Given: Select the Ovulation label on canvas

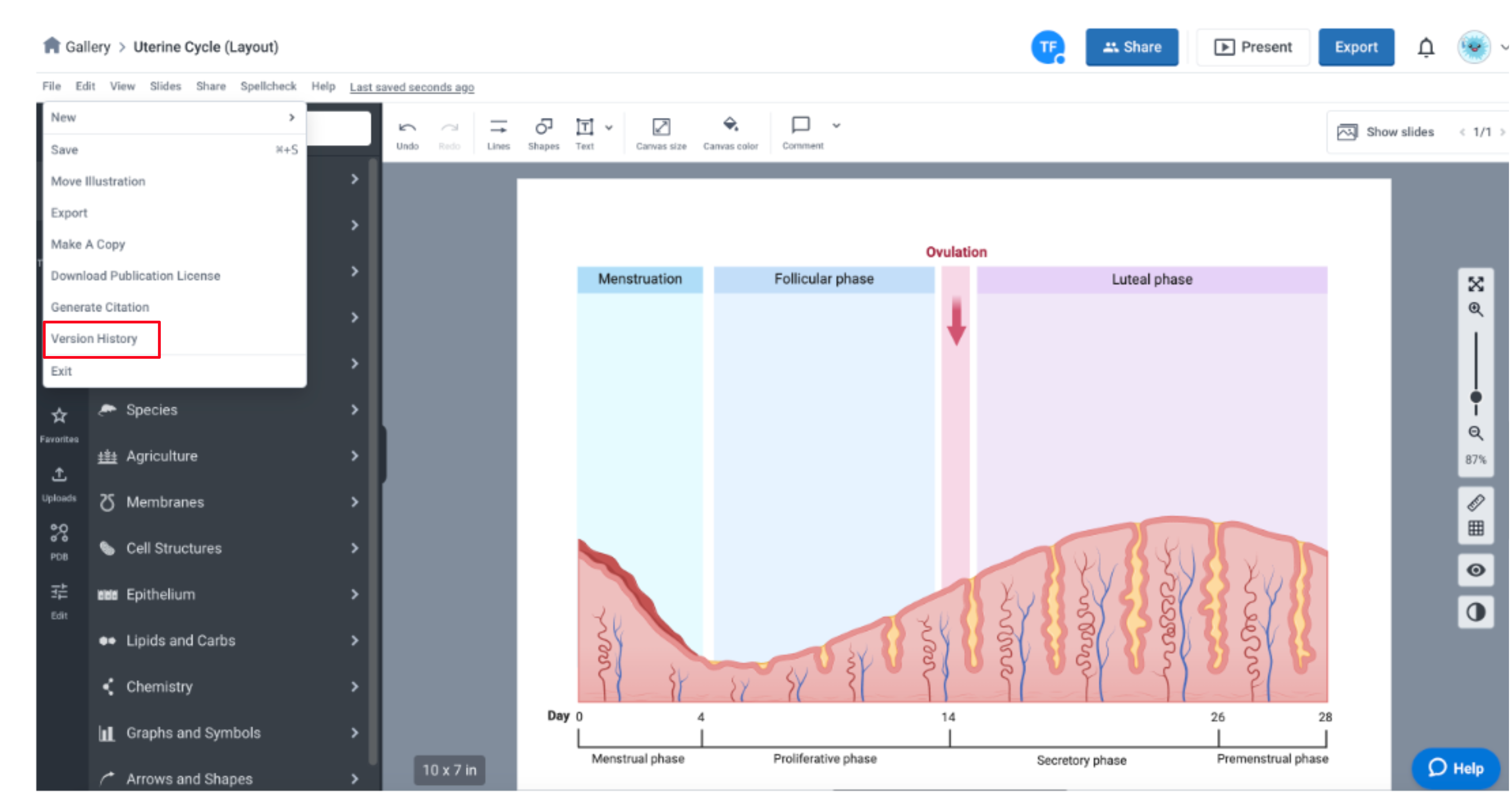Looking at the screenshot, I should tap(956, 252).
